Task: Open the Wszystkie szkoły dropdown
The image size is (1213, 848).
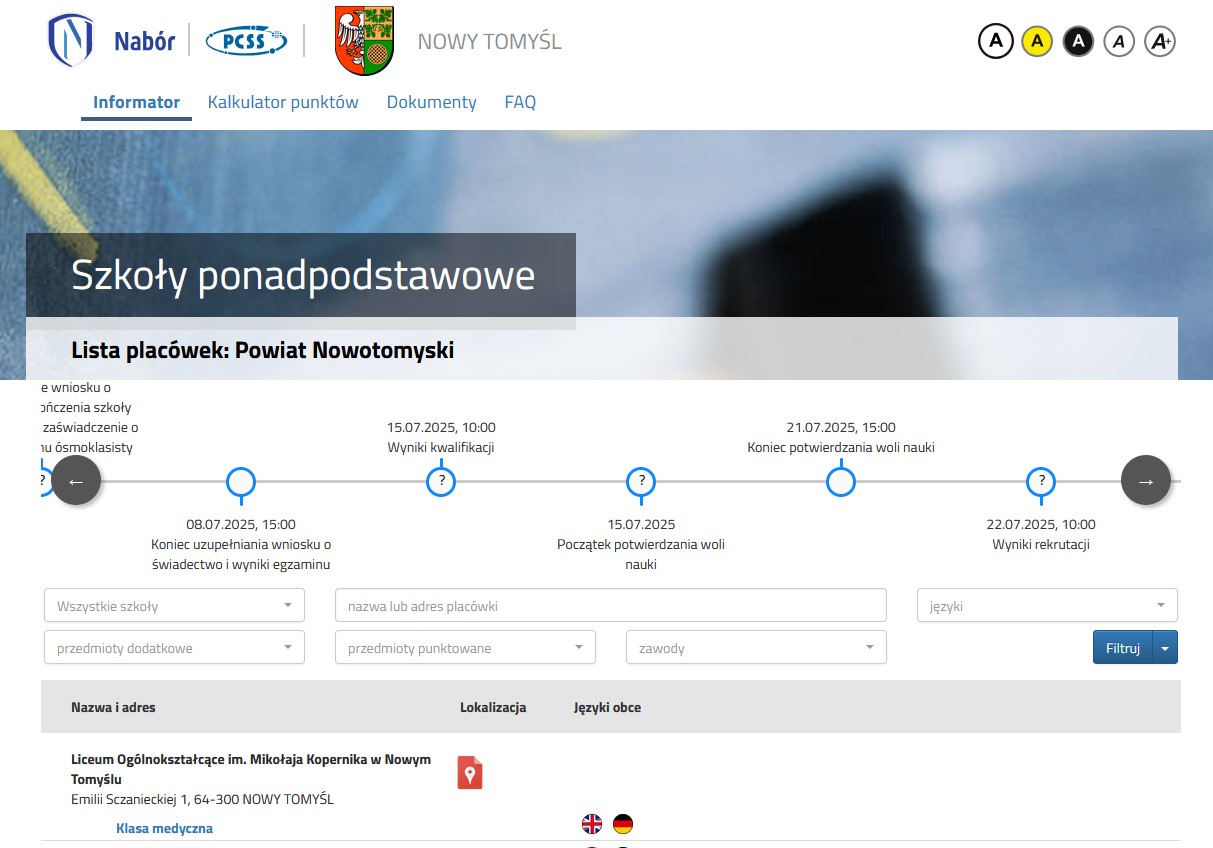Action: [x=174, y=605]
